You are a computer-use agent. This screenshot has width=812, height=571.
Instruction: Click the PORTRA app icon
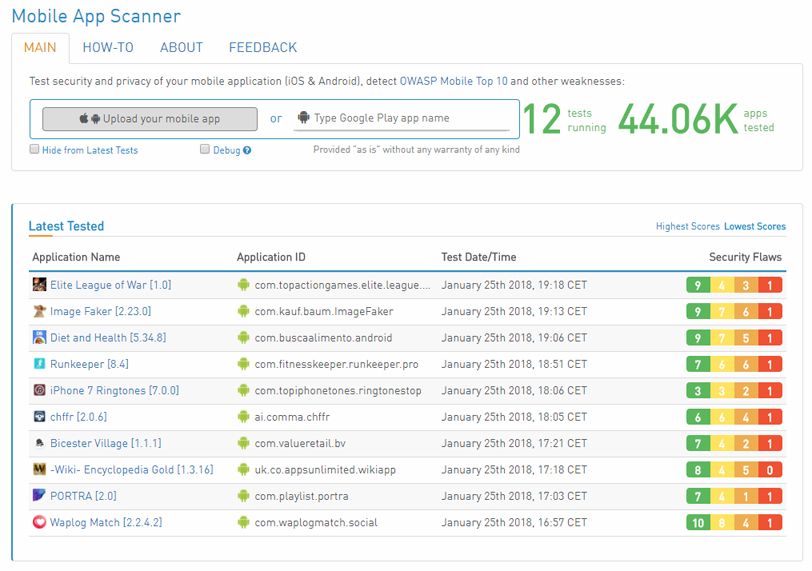[x=40, y=496]
